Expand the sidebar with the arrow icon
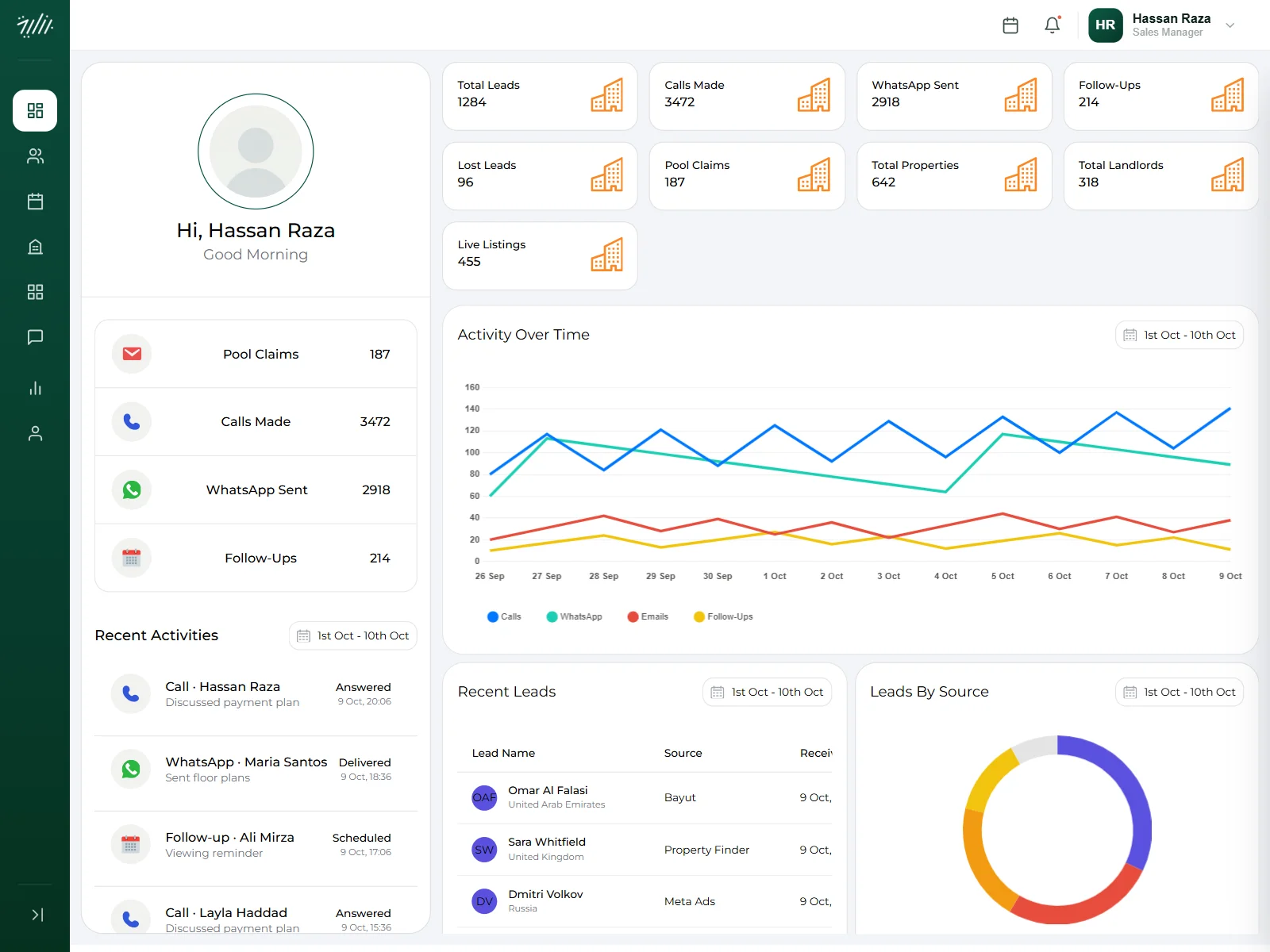Screen dimensions: 1270x952 point(37,915)
